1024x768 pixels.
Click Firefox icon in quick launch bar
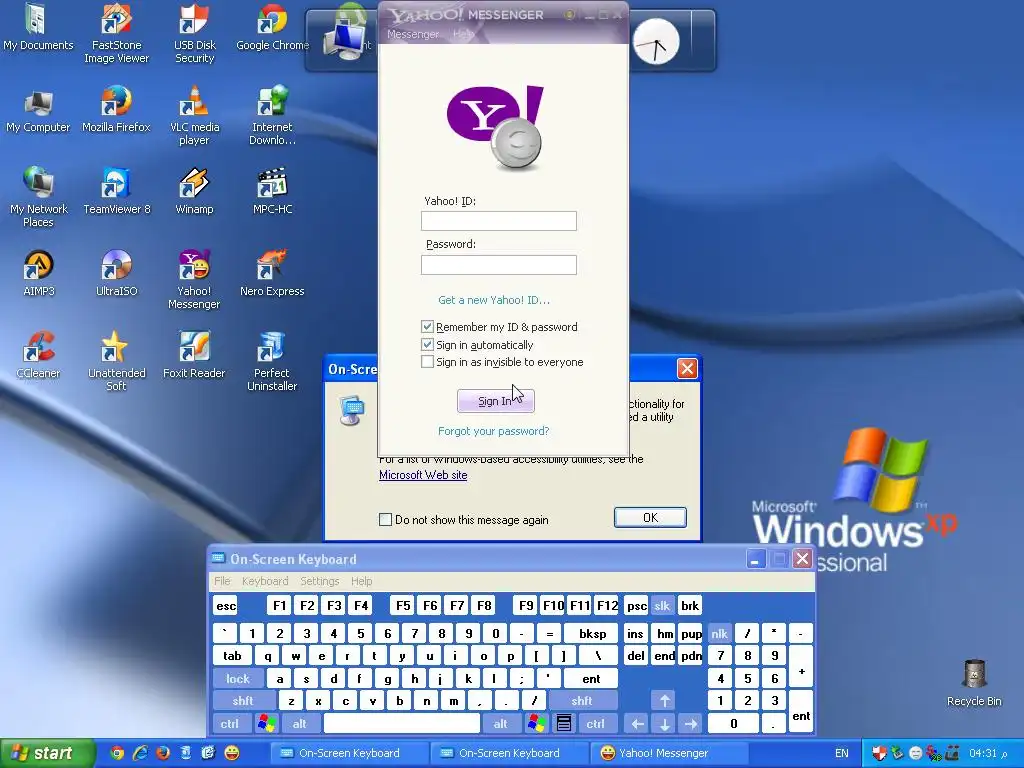pos(163,753)
